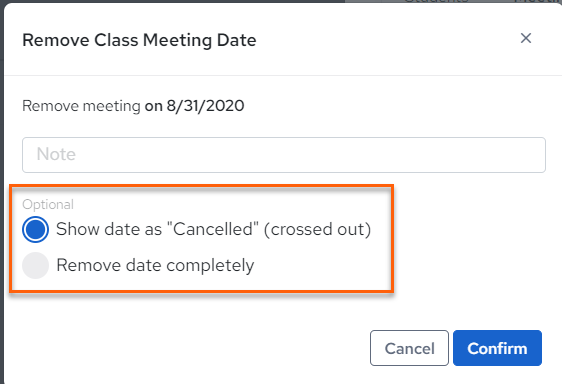Image resolution: width=562 pixels, height=384 pixels.
Task: Click the Note placeholder text
Action: click(x=56, y=154)
